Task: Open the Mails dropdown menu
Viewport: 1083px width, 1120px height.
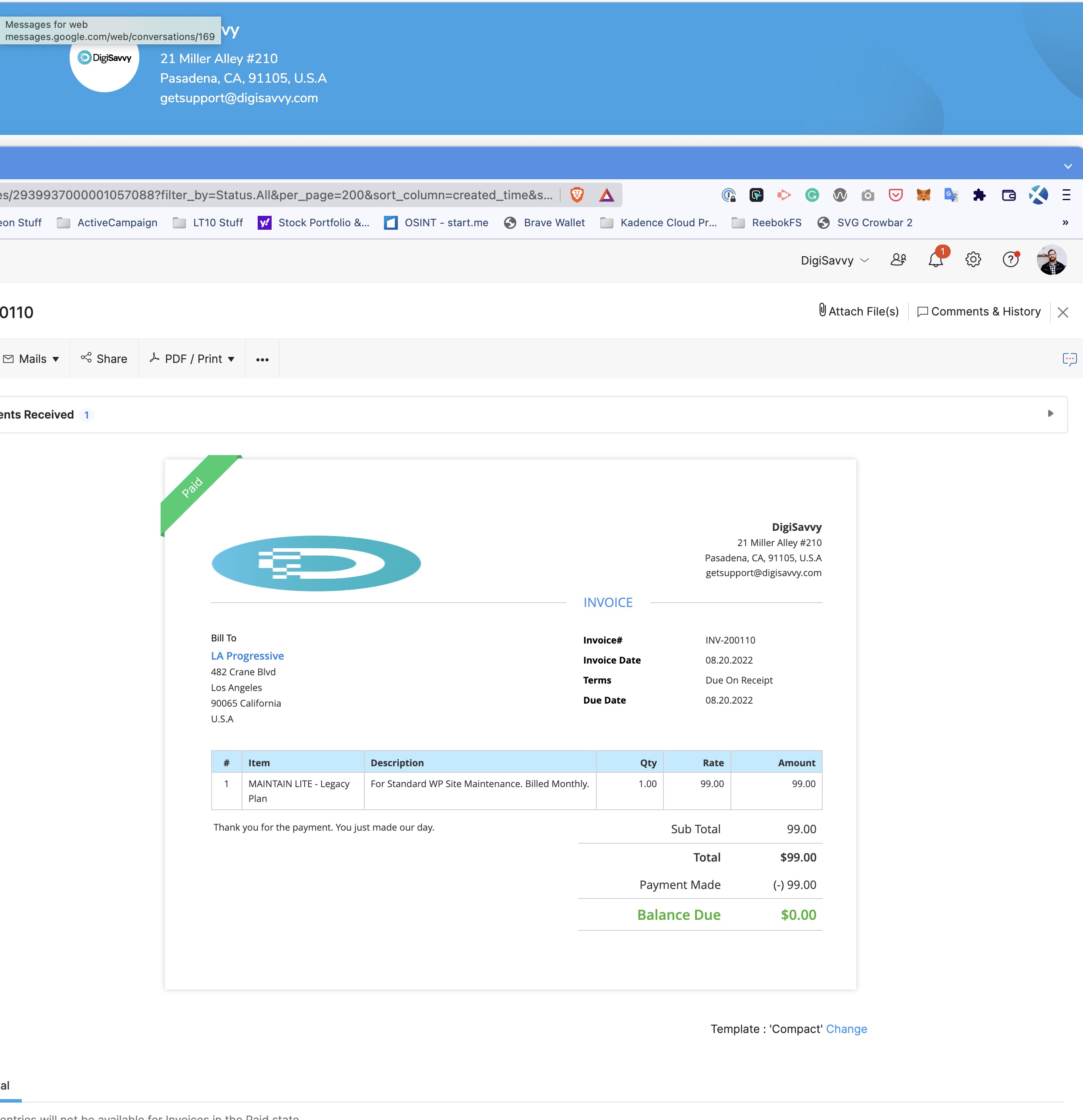Action: 31,359
